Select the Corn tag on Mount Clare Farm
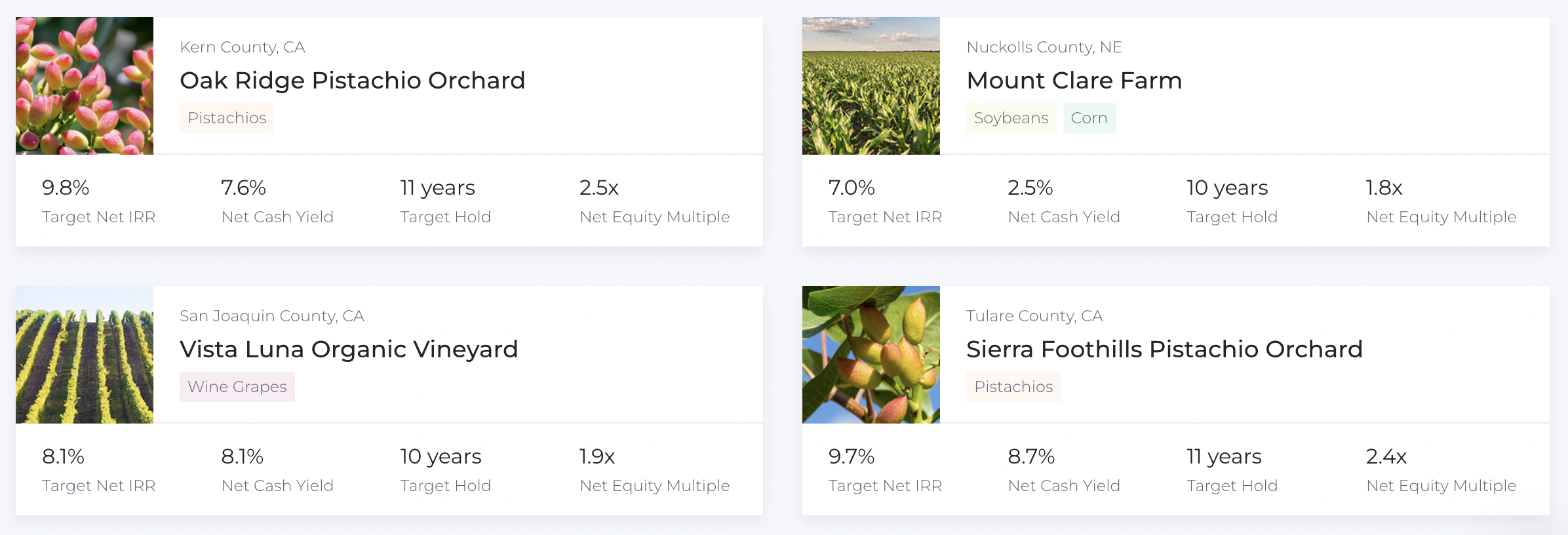1568x535 pixels. pyautogui.click(x=1089, y=118)
